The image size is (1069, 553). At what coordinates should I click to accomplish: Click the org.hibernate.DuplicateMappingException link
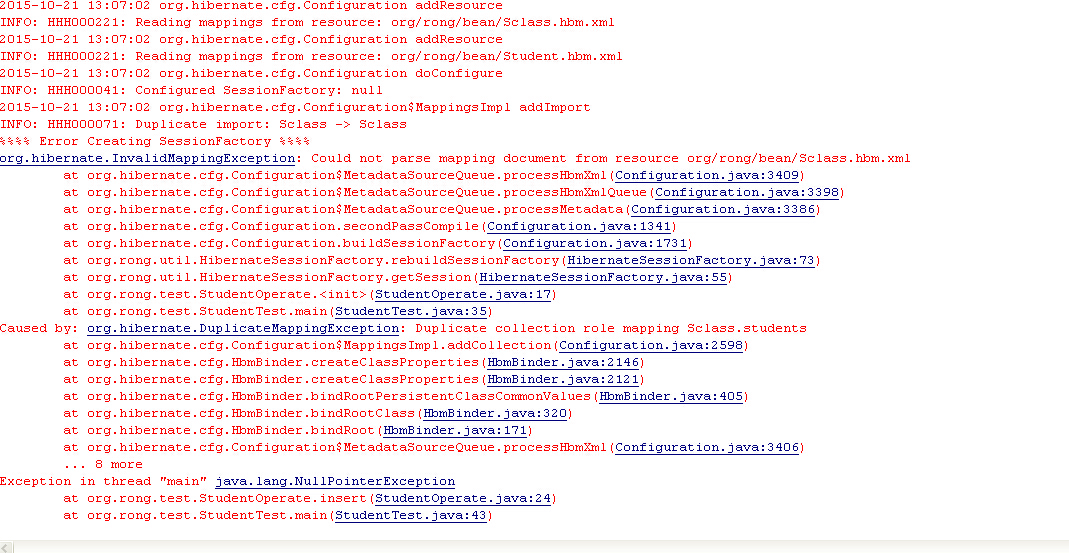tap(243, 328)
